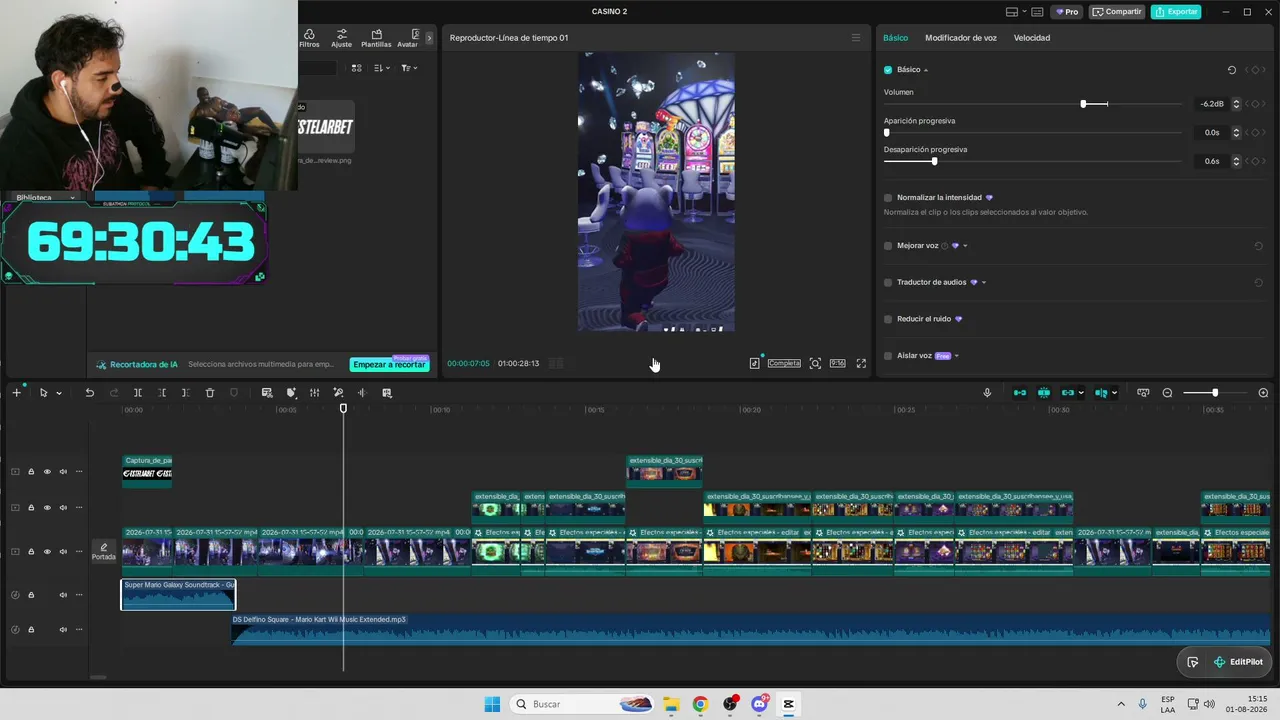1280x720 pixels.
Task: Open the selection tool mode dropdown arrow
Action: pyautogui.click(x=58, y=393)
